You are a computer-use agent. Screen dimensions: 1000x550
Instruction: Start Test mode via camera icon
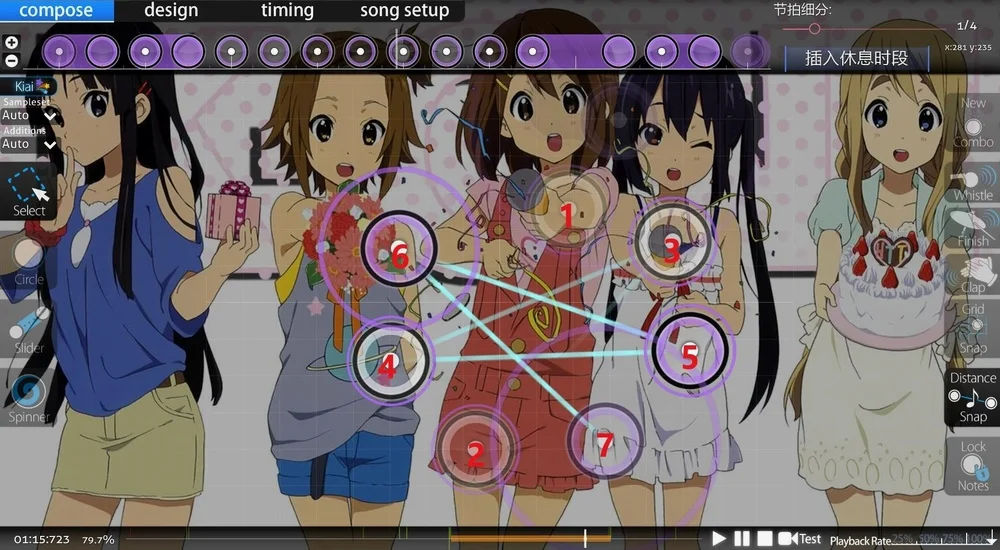(x=799, y=539)
